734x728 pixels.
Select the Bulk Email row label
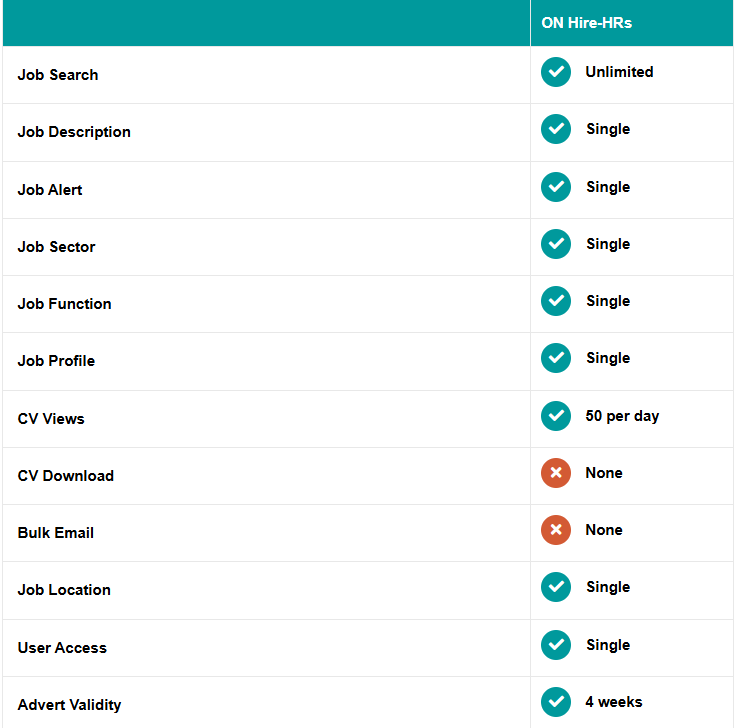(x=56, y=533)
